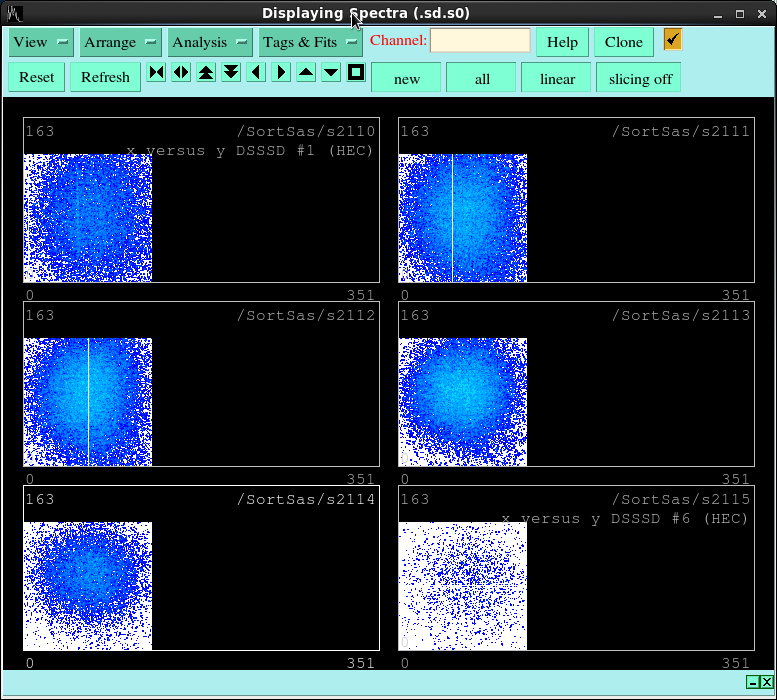The height and width of the screenshot is (700, 777).
Task: Click the square full-view toolbar icon
Action: (x=356, y=72)
